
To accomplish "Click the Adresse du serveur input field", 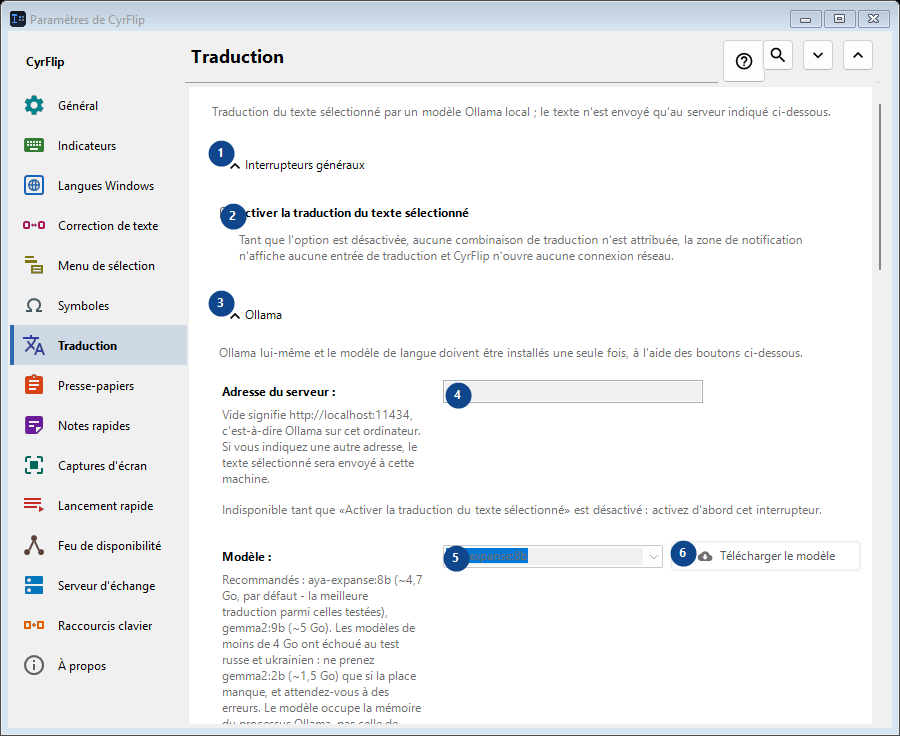I will pyautogui.click(x=573, y=392).
